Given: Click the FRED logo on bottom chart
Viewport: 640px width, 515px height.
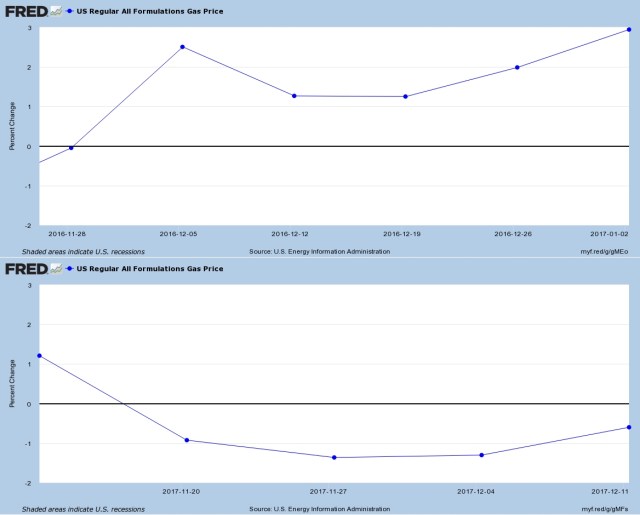Looking at the screenshot, I should (25, 269).
